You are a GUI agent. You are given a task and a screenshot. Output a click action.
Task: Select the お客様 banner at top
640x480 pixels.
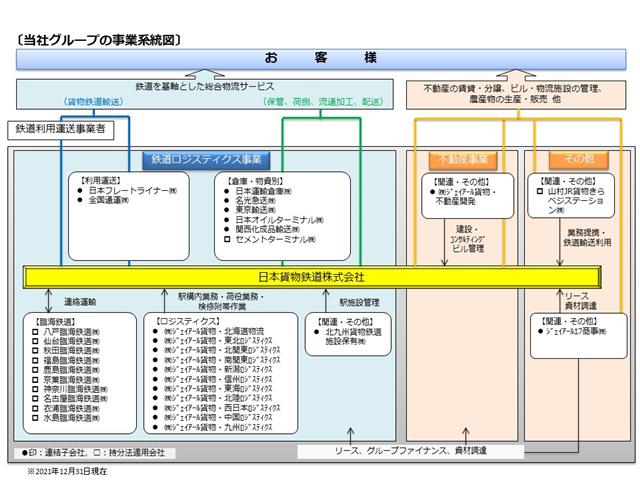321,59
